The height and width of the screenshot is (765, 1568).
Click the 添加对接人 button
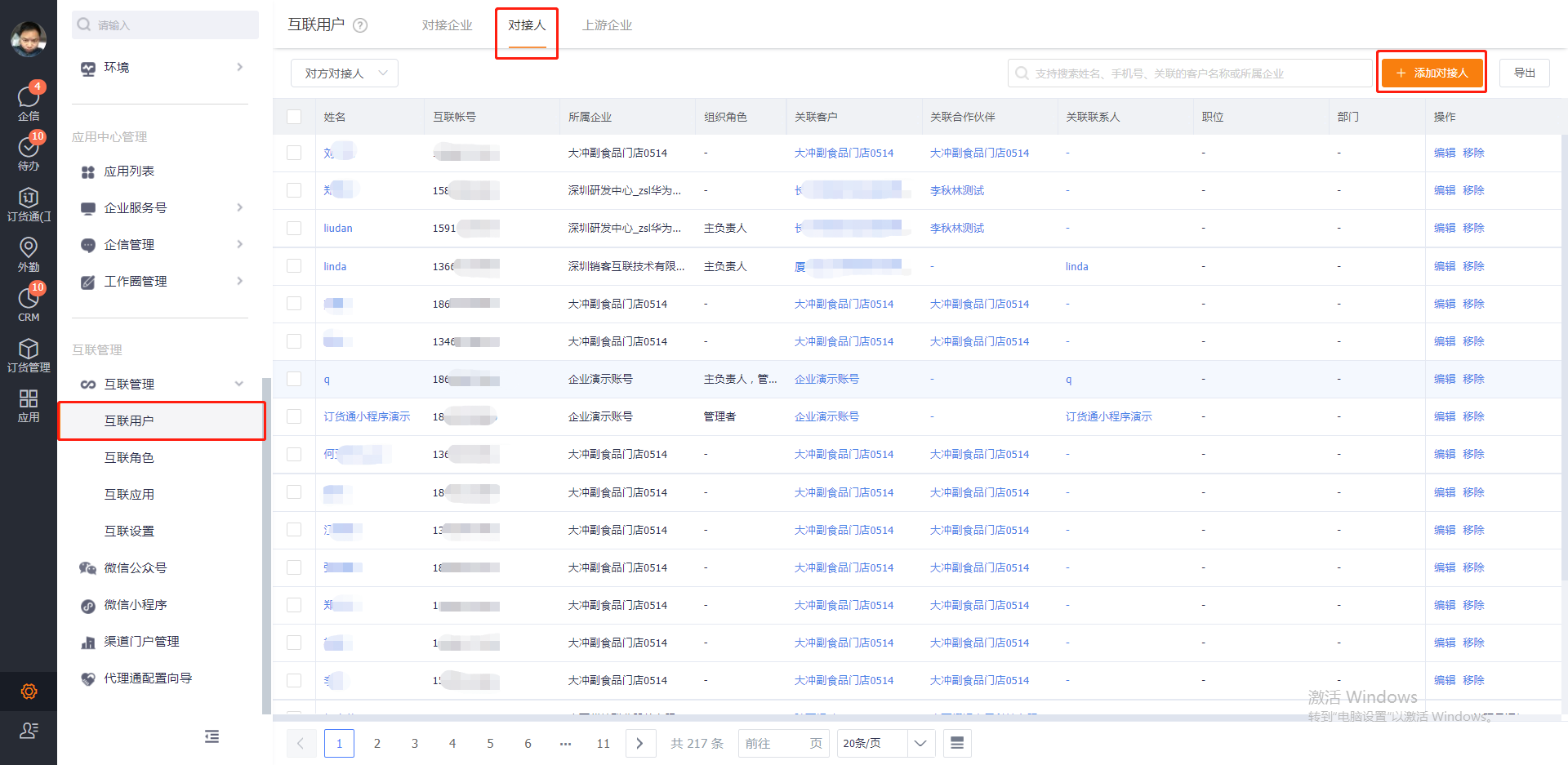pos(1432,73)
